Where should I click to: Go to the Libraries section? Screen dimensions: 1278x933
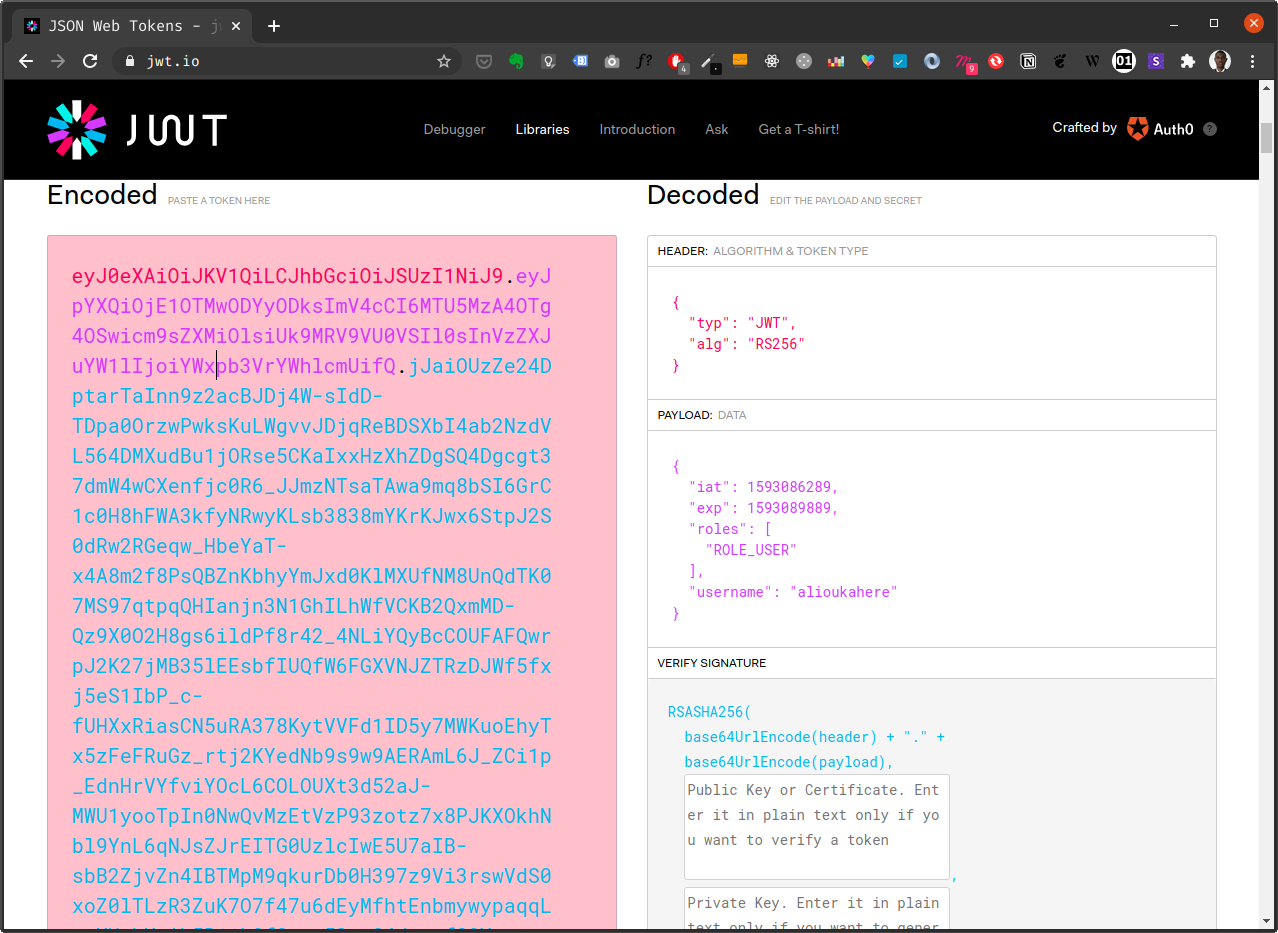[542, 129]
